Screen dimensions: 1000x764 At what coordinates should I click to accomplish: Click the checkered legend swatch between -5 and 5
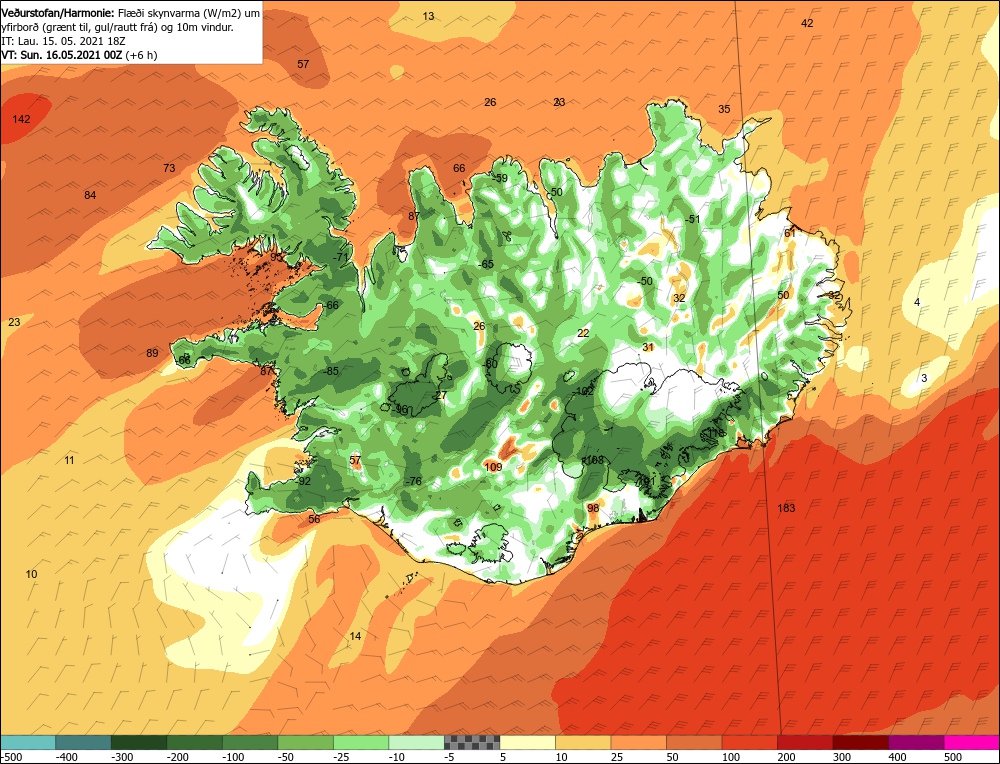click(x=472, y=742)
